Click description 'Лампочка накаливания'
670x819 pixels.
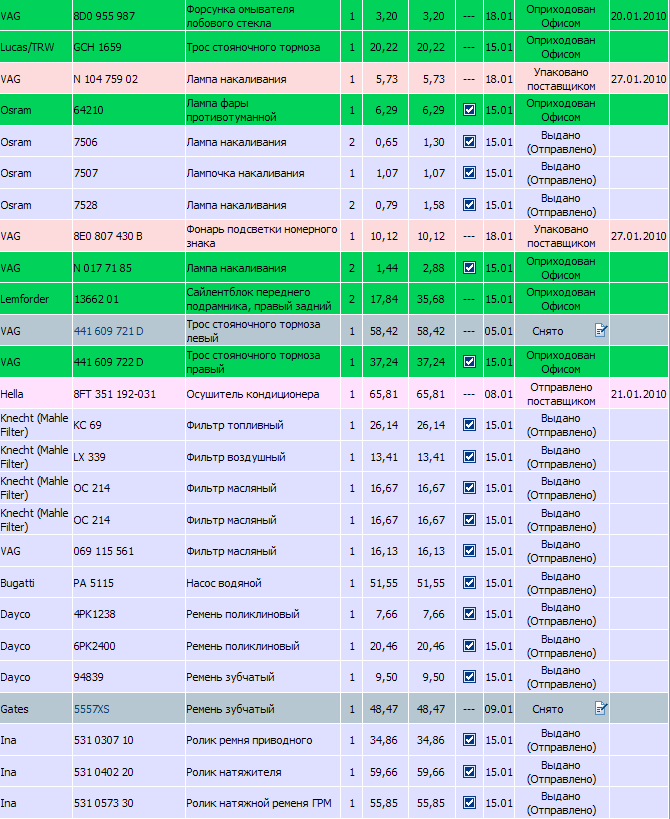pyautogui.click(x=245, y=173)
